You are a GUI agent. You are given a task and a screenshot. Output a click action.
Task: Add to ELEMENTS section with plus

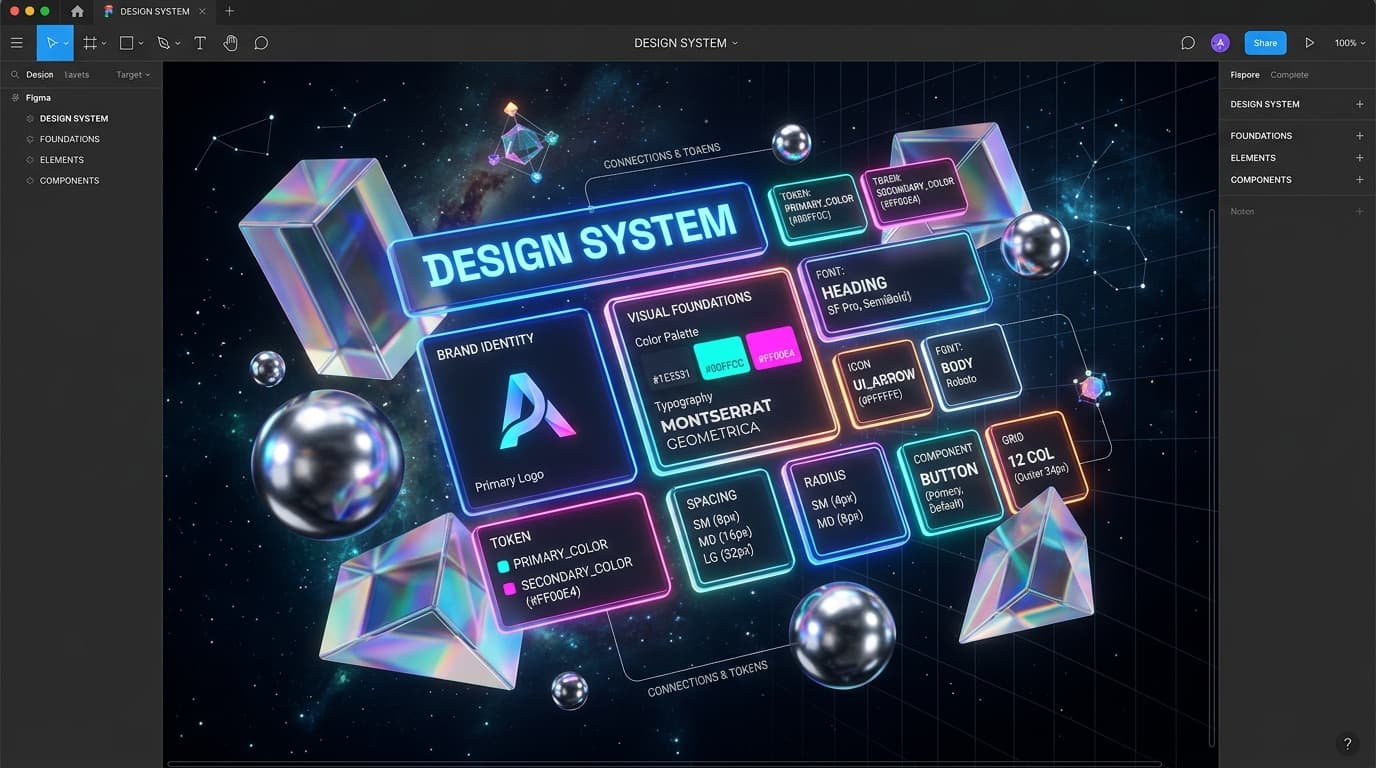[1359, 158]
